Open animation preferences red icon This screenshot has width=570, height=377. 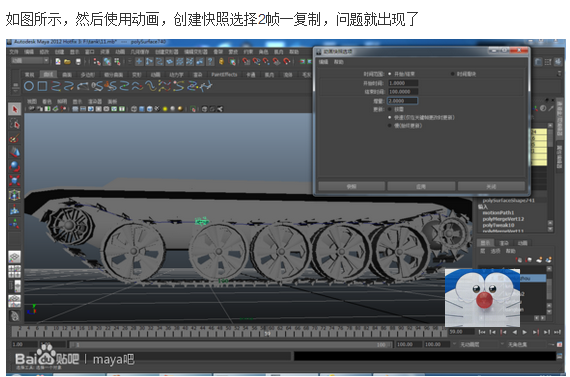tap(559, 344)
